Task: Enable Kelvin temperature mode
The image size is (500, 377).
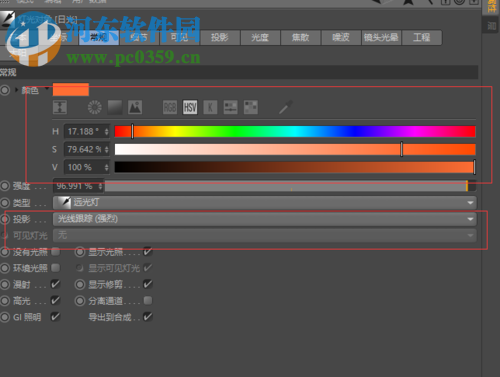Action: point(210,107)
